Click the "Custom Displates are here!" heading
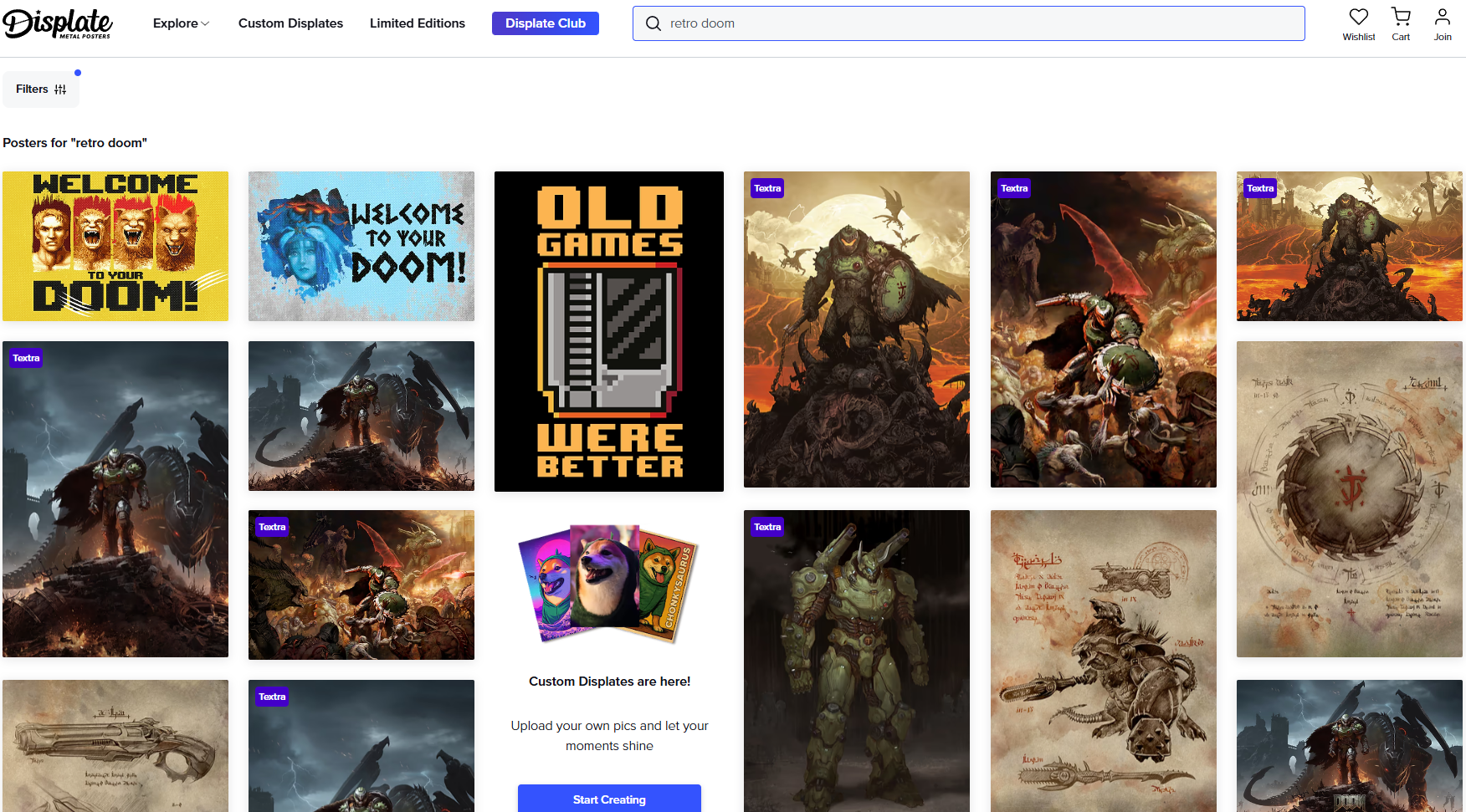Image resolution: width=1466 pixels, height=812 pixels. tap(609, 682)
